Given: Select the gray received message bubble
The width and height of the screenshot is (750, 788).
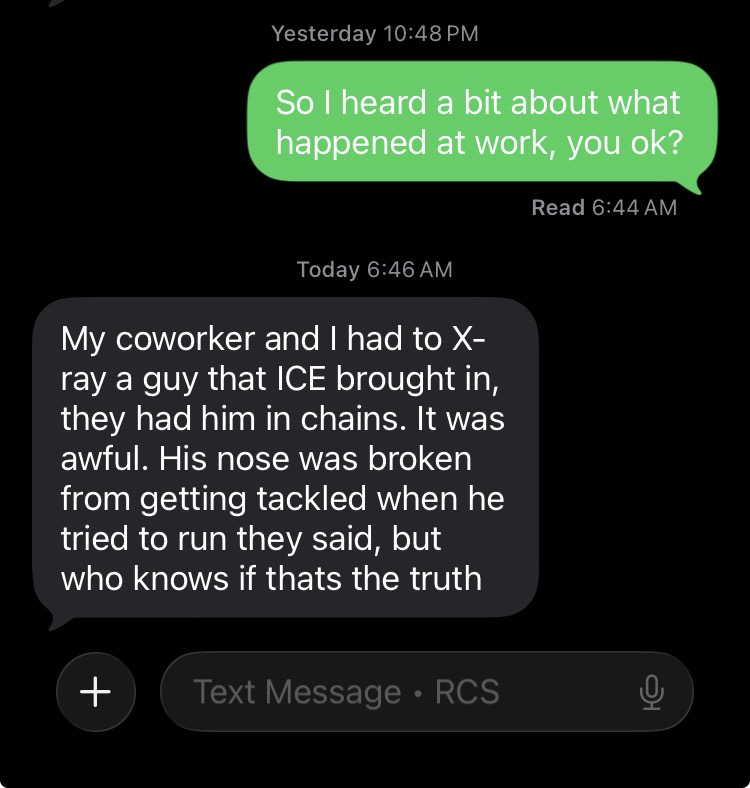Looking at the screenshot, I should pyautogui.click(x=285, y=458).
